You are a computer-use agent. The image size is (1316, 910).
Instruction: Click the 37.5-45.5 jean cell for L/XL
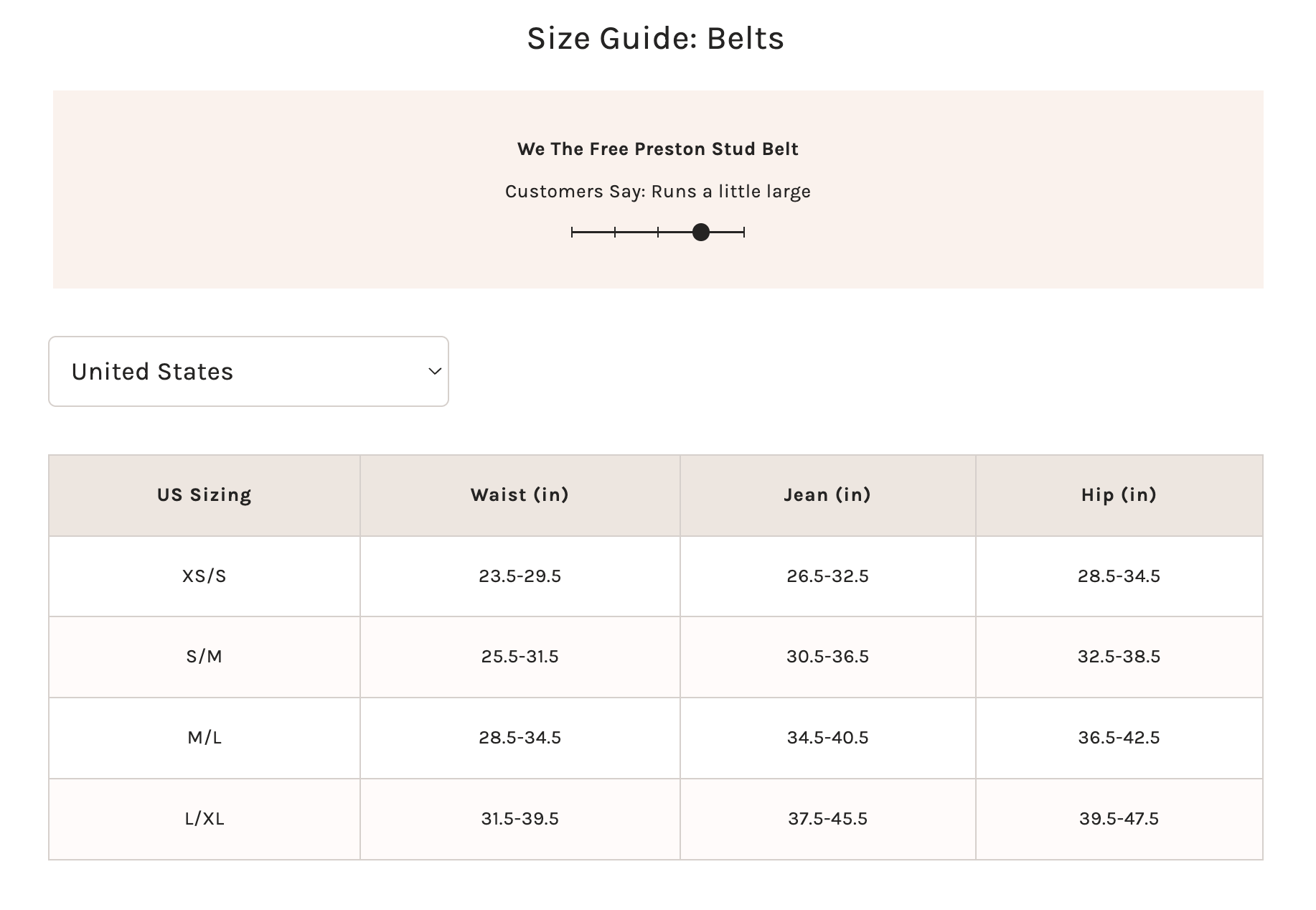coord(827,819)
